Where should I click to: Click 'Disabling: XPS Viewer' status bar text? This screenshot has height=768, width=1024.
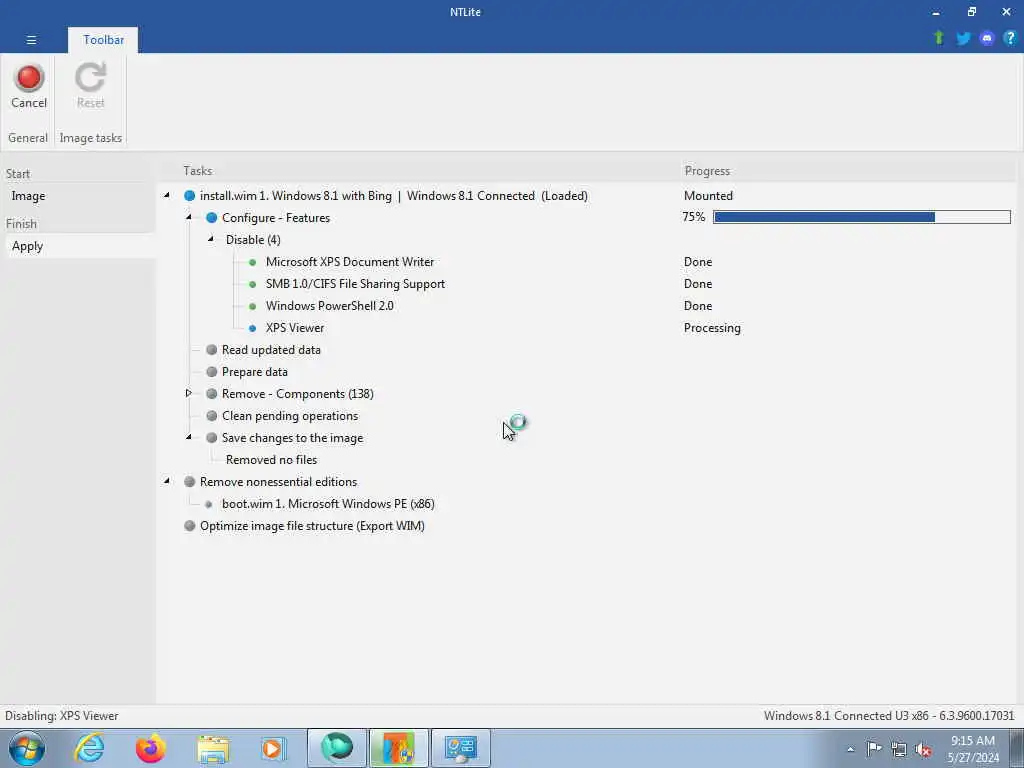click(x=61, y=716)
